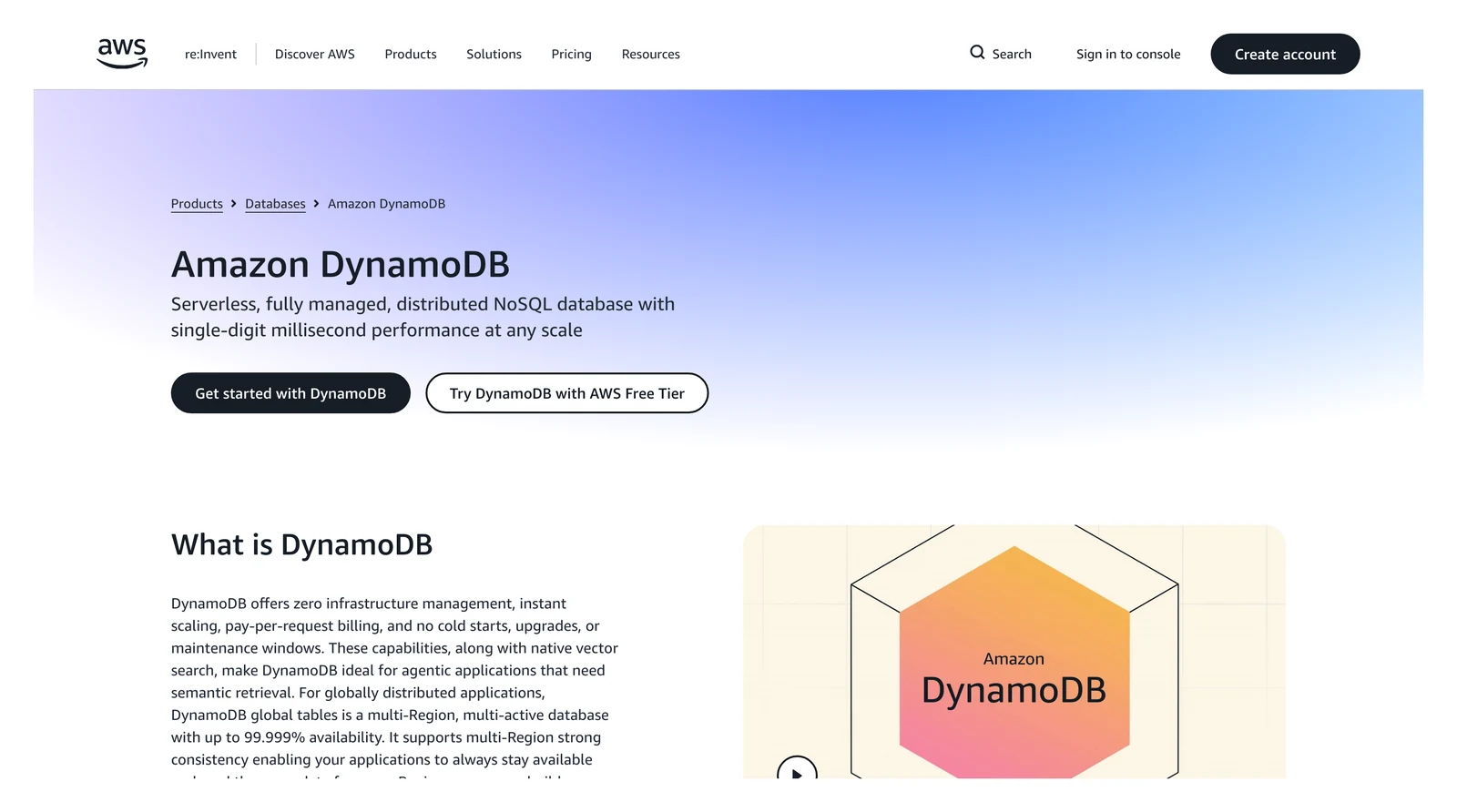This screenshot has height=812, width=1457.
Task: Click the Amazon DynamoDB page heading
Action: pyautogui.click(x=341, y=265)
